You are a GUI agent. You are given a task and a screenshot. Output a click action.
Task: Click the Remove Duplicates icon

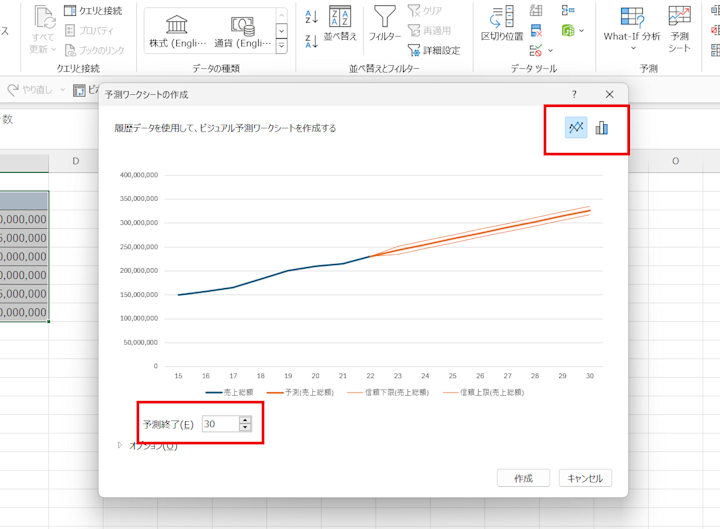536,30
